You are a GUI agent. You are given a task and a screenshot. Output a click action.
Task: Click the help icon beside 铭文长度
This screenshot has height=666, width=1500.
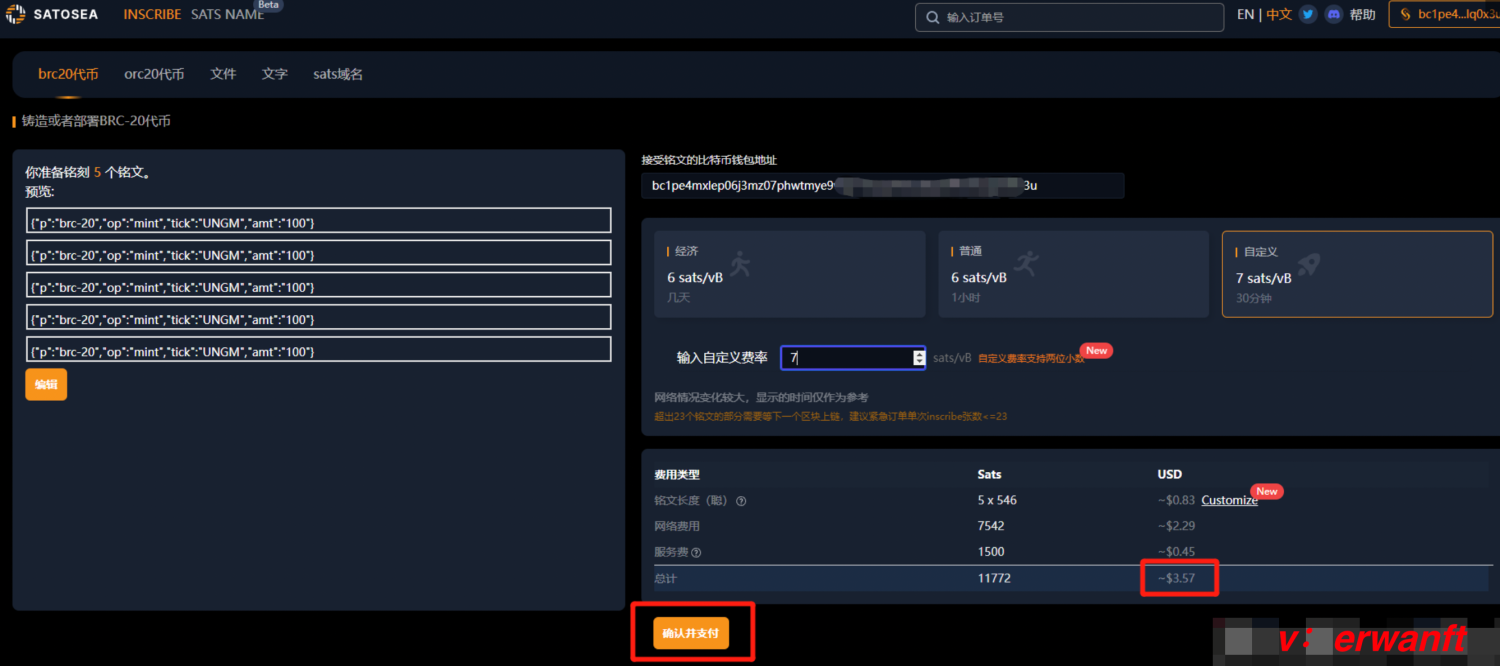pyautogui.click(x=741, y=501)
